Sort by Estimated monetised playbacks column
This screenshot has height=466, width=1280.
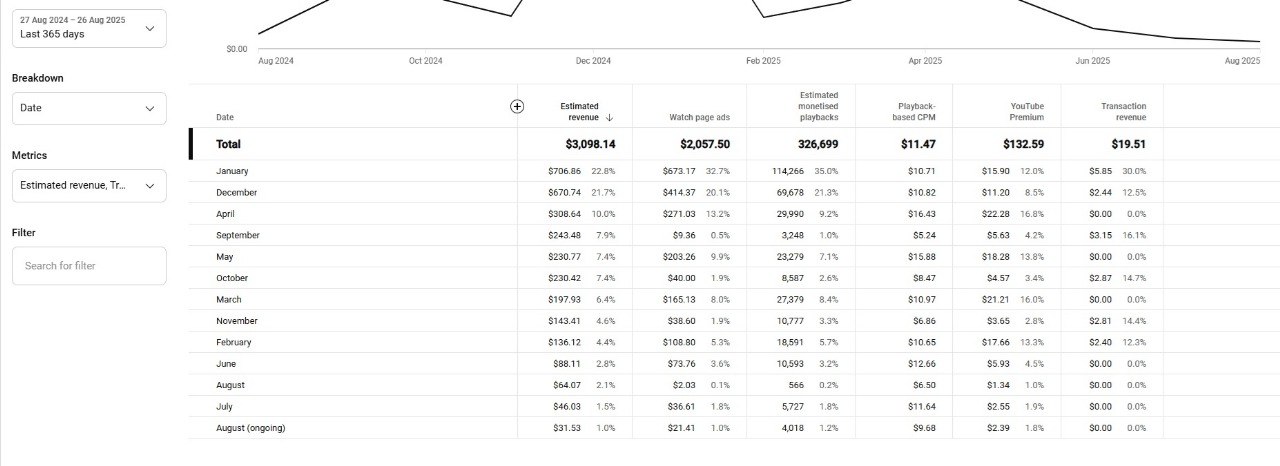(x=818, y=106)
